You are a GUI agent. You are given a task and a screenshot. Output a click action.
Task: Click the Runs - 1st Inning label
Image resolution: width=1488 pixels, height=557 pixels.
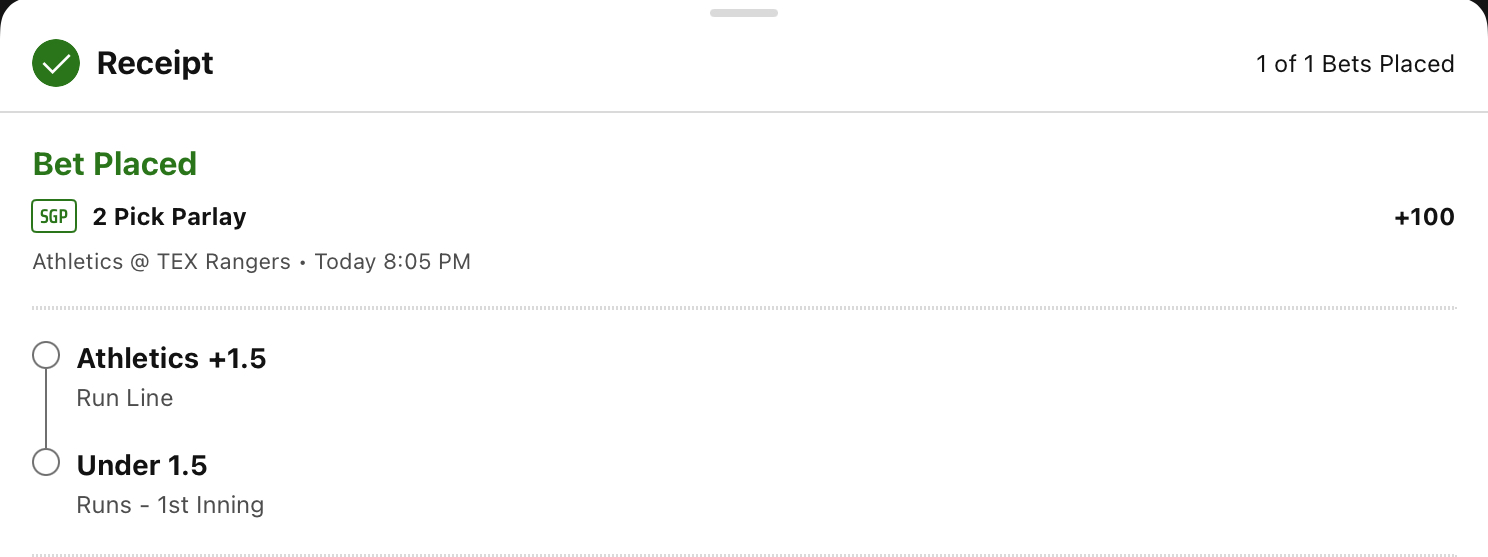(x=170, y=505)
